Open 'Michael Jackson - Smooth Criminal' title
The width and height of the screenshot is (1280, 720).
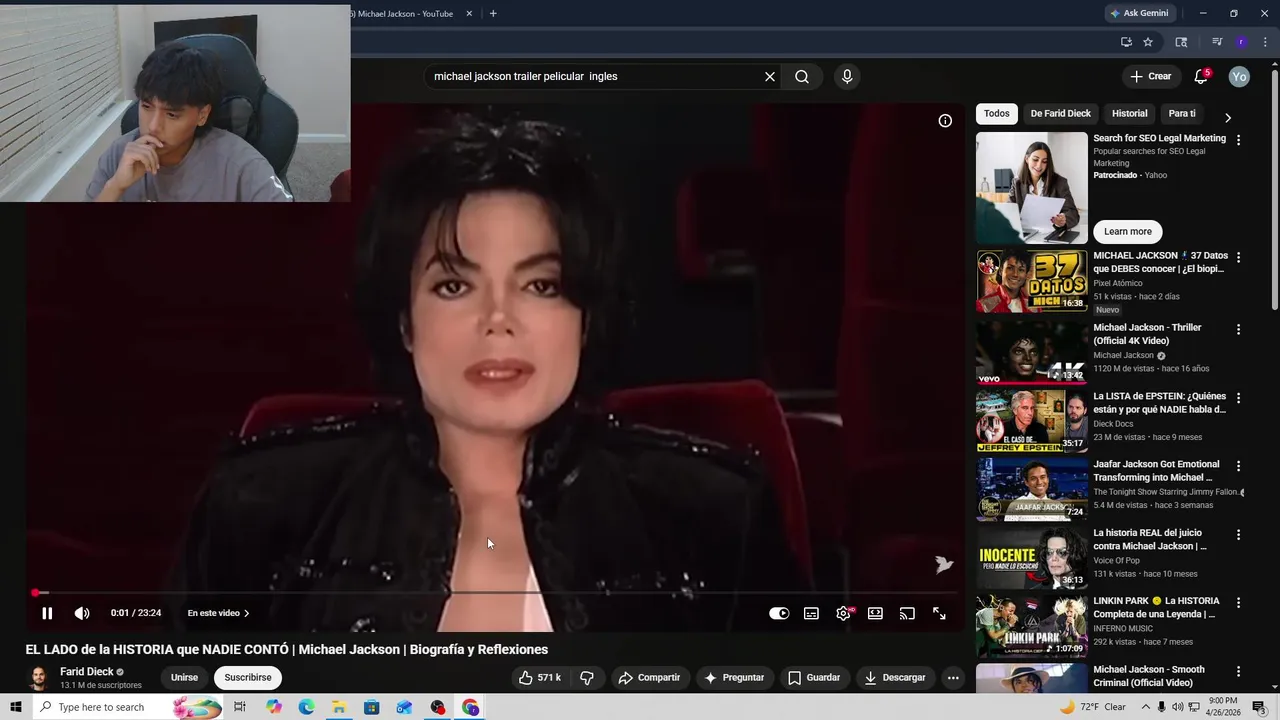[x=1148, y=676]
